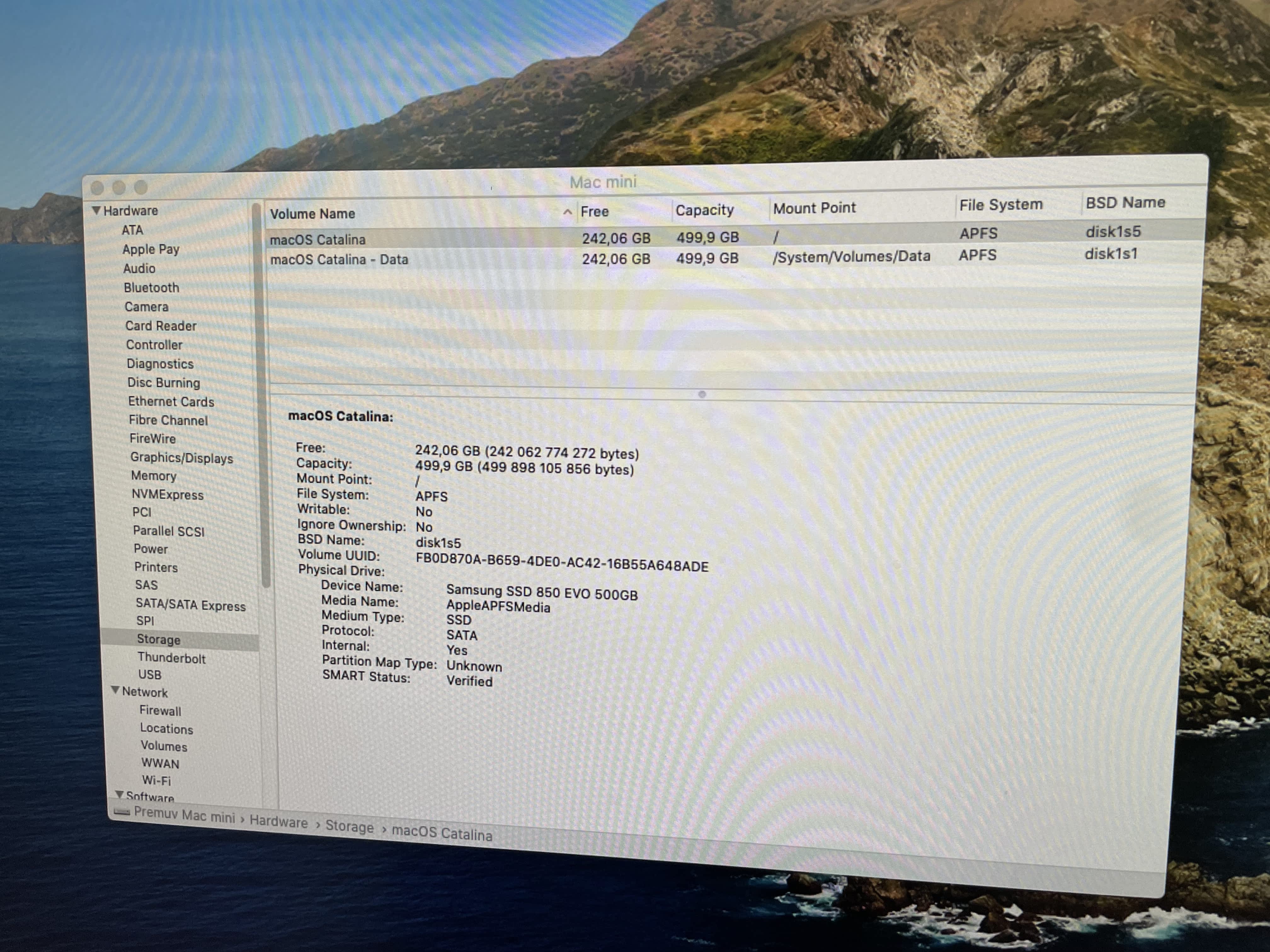Click the pane divider handle dot
The width and height of the screenshot is (1270, 952).
click(x=701, y=394)
